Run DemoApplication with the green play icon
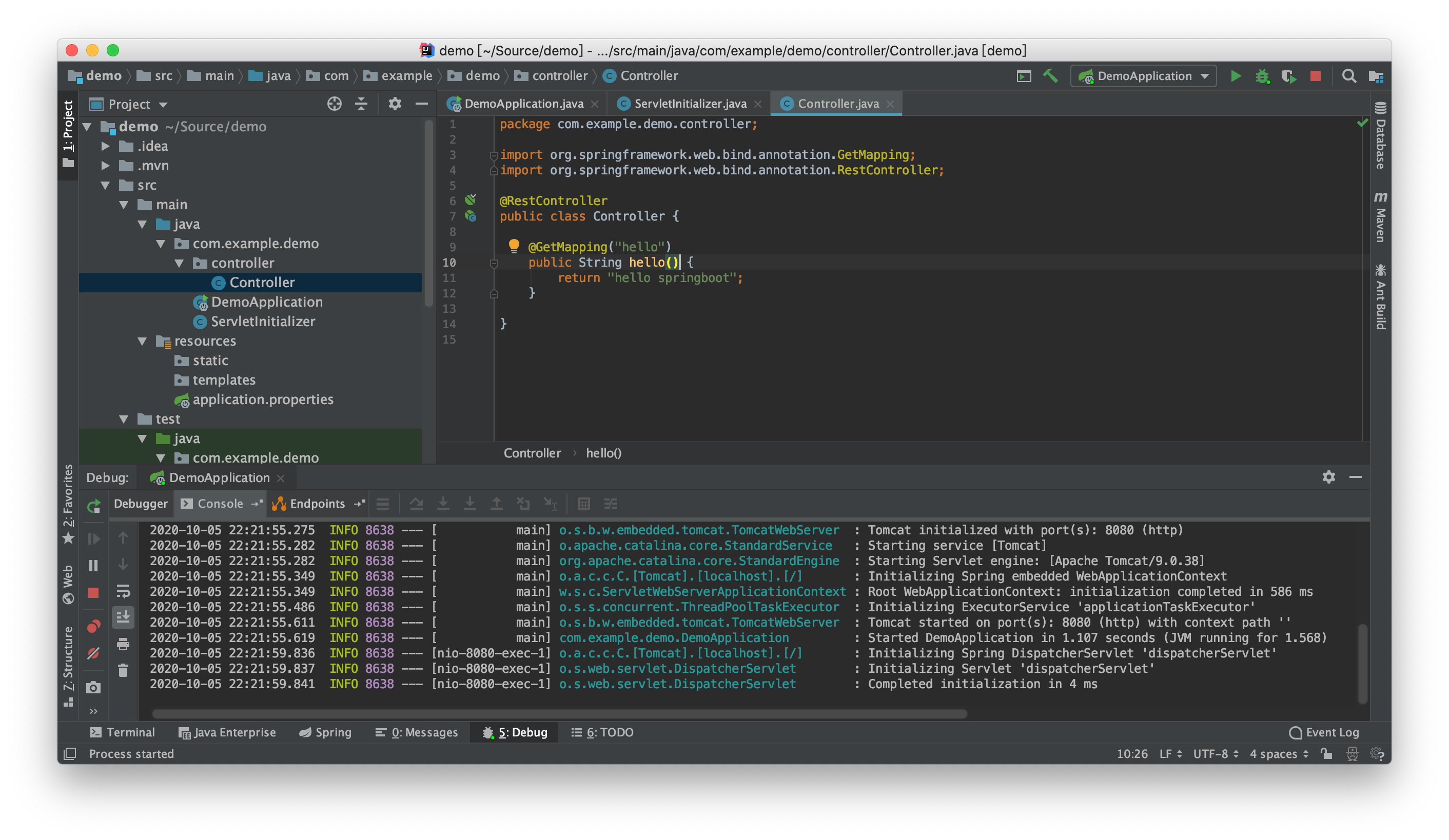Image resolution: width=1449 pixels, height=840 pixels. (x=1235, y=76)
